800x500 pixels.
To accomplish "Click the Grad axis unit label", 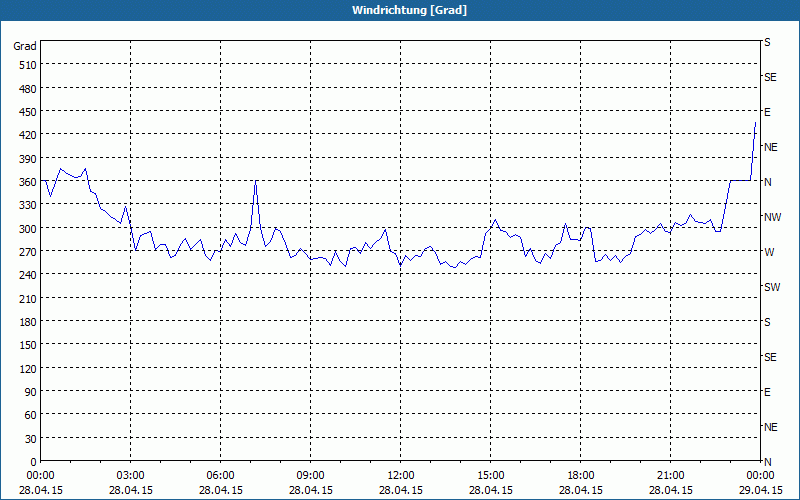I will pyautogui.click(x=25, y=46).
